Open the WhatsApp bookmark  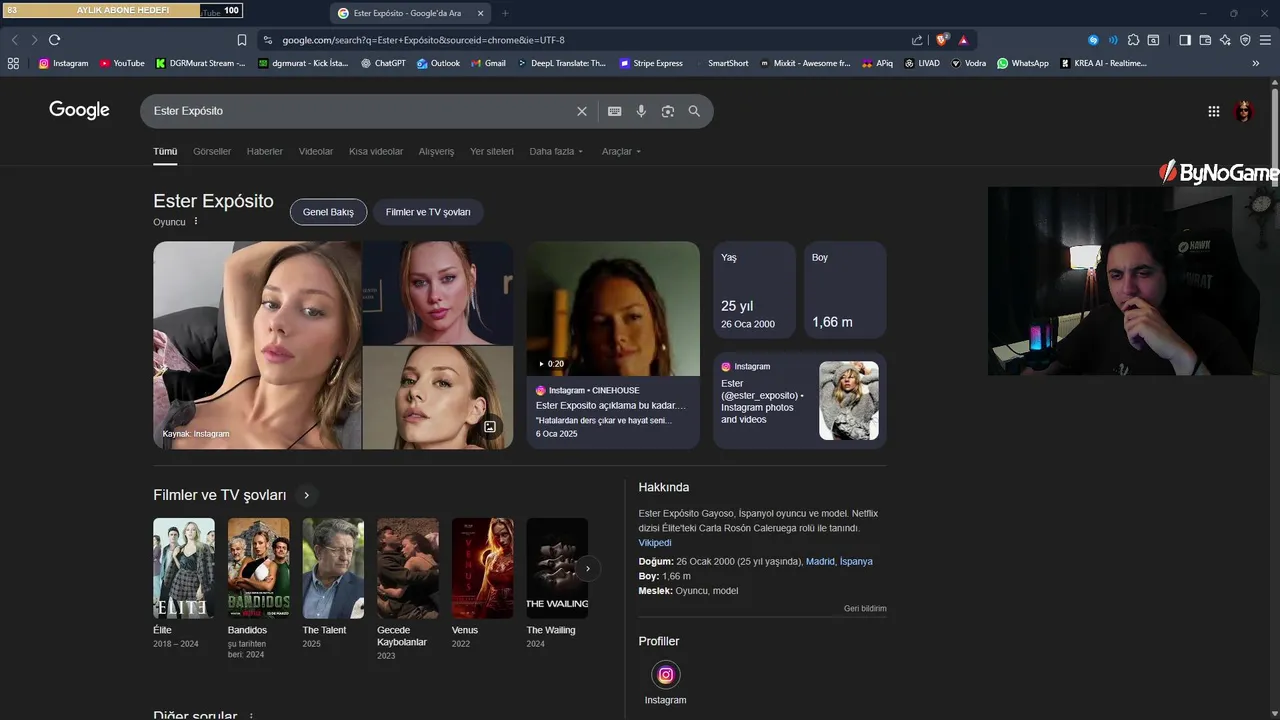pos(1022,63)
